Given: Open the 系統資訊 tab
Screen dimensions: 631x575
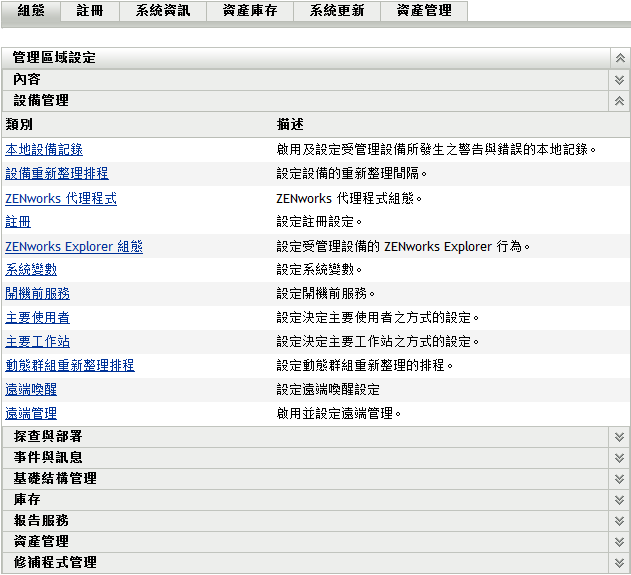Looking at the screenshot, I should [x=163, y=11].
